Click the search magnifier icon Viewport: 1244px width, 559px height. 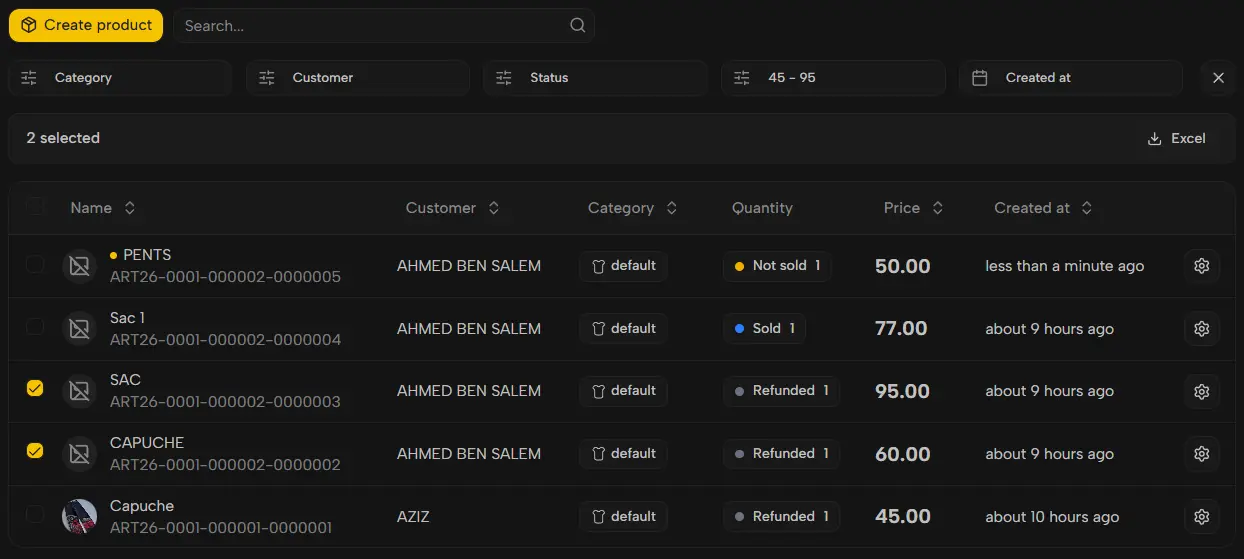point(577,26)
